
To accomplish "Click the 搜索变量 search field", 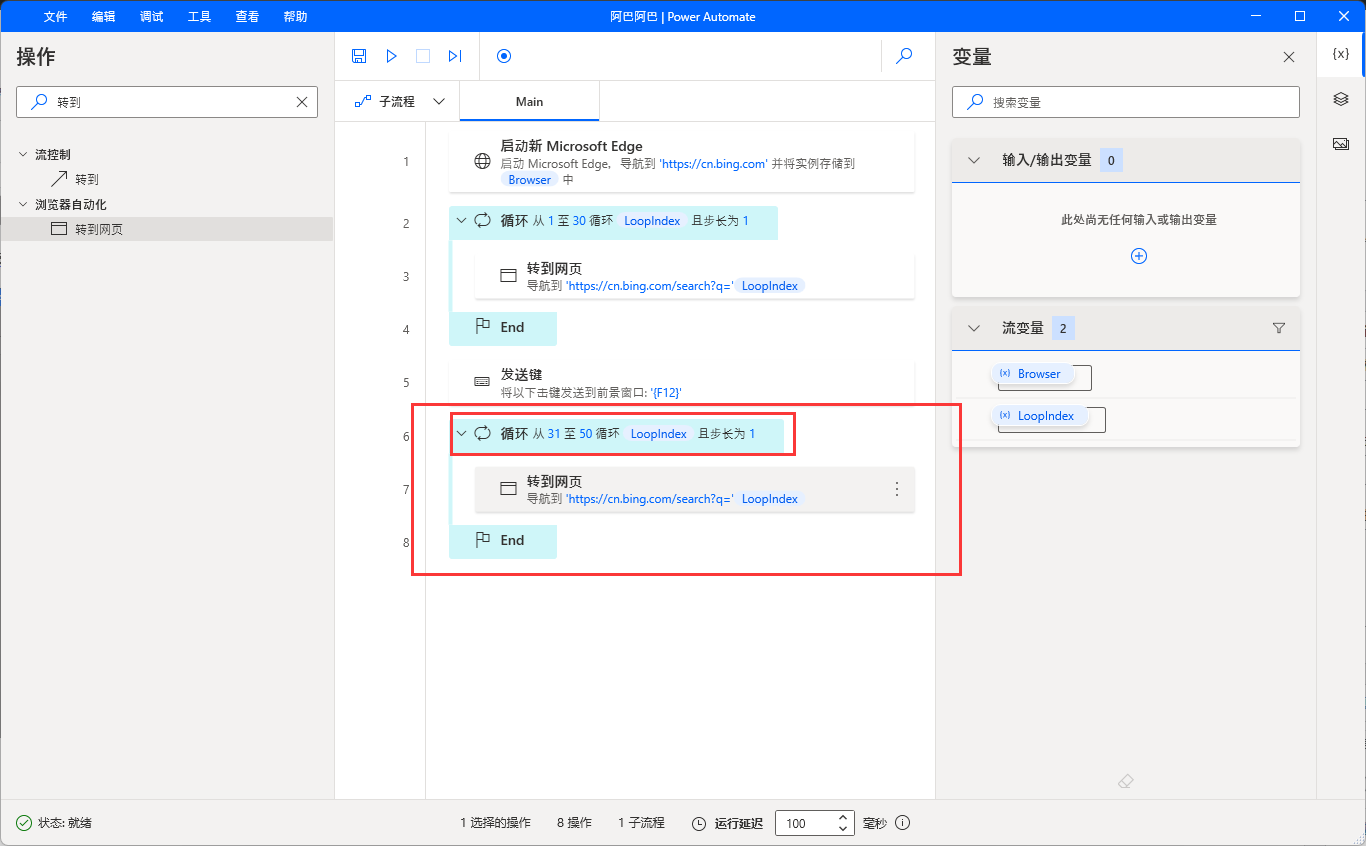I will (x=1126, y=102).
